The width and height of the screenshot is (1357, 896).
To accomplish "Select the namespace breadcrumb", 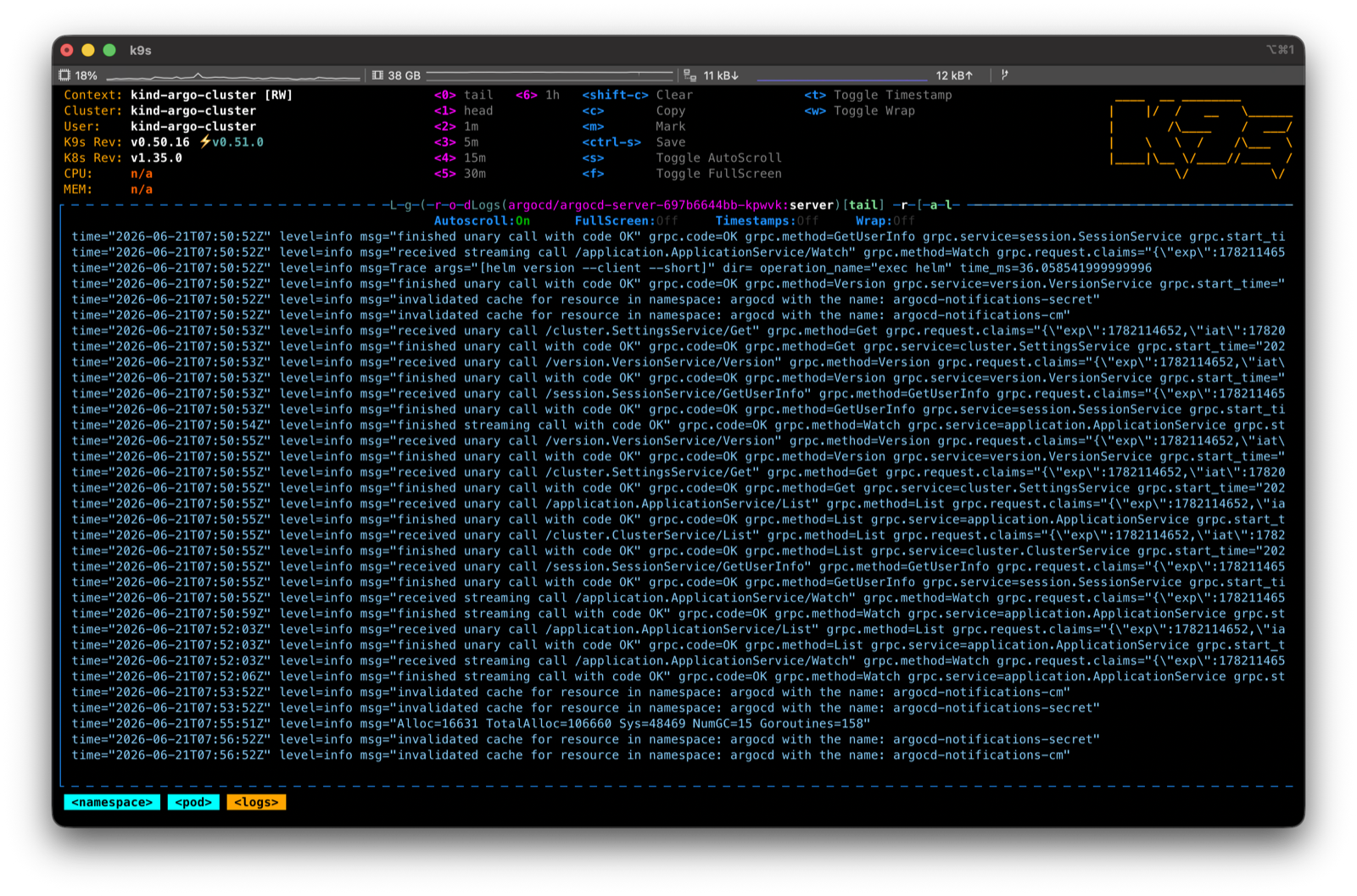I will pos(112,802).
